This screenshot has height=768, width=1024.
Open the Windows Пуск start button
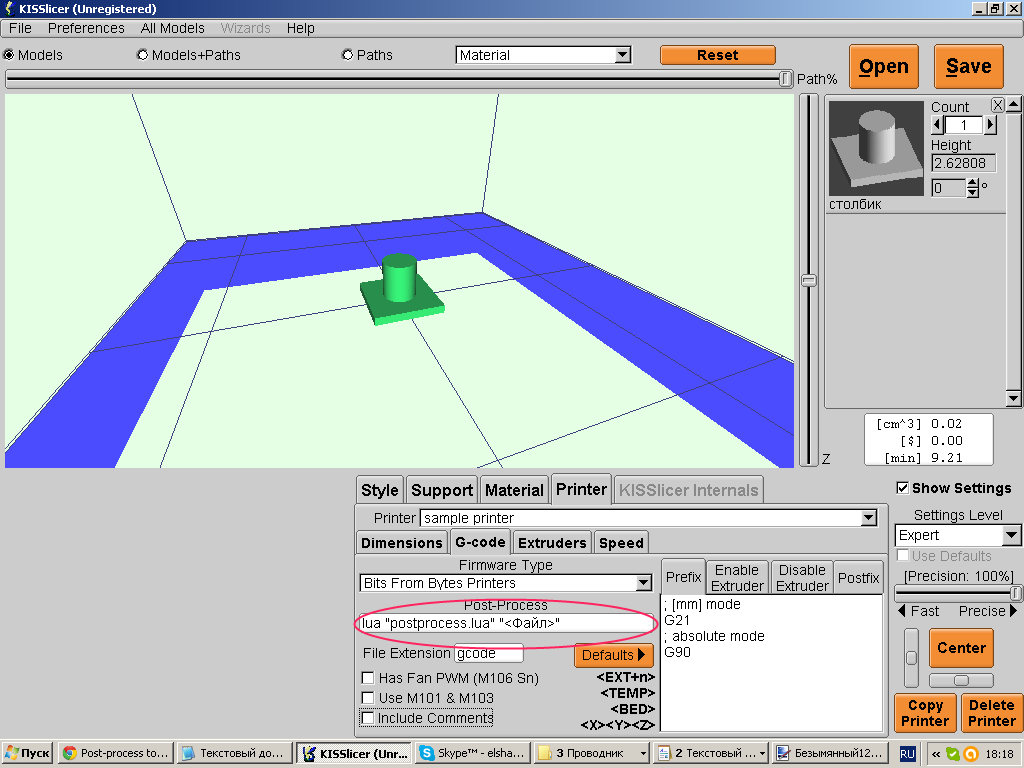[x=28, y=753]
